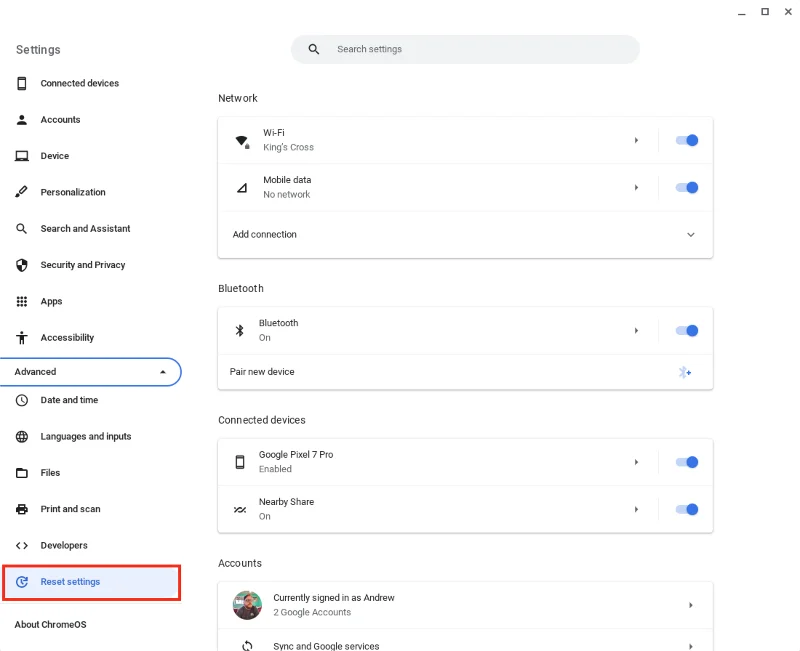Screen dimensions: 800x651
Task: Click the Nearby Share icon
Action: pyautogui.click(x=240, y=509)
